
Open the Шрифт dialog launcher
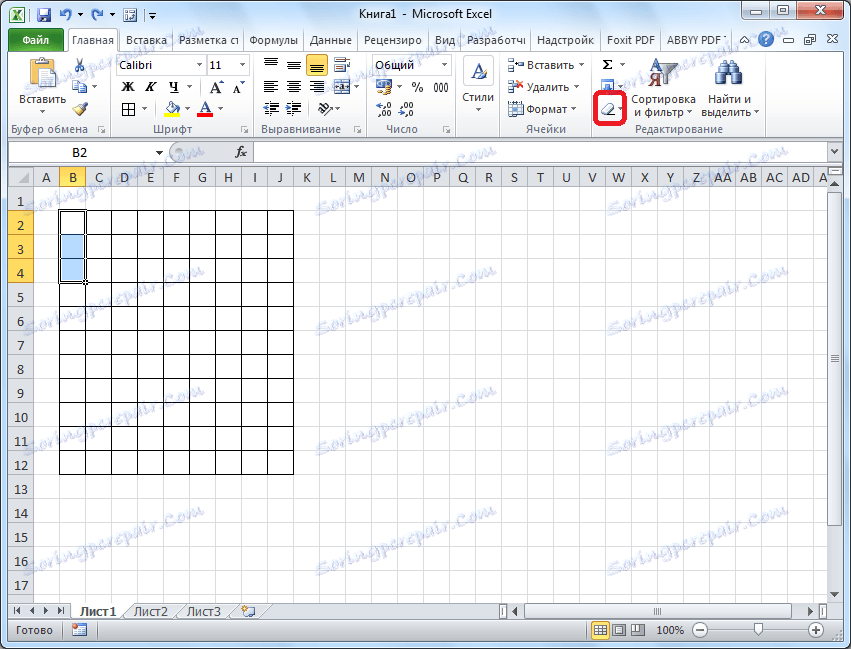244,130
